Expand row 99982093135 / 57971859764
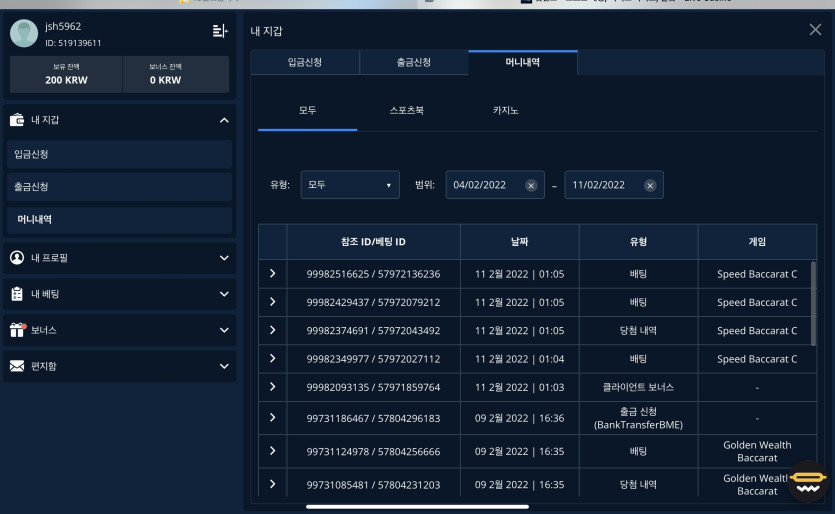The height and width of the screenshot is (514, 835). pos(273,386)
